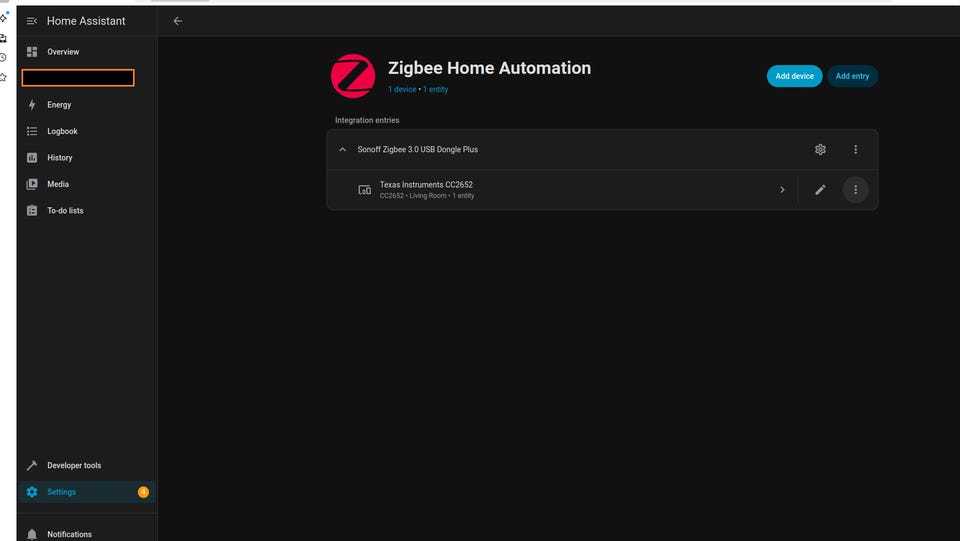Collapse the Sonoff Zigbee dongle entry
Screen dimensions: 960x541
coord(343,149)
